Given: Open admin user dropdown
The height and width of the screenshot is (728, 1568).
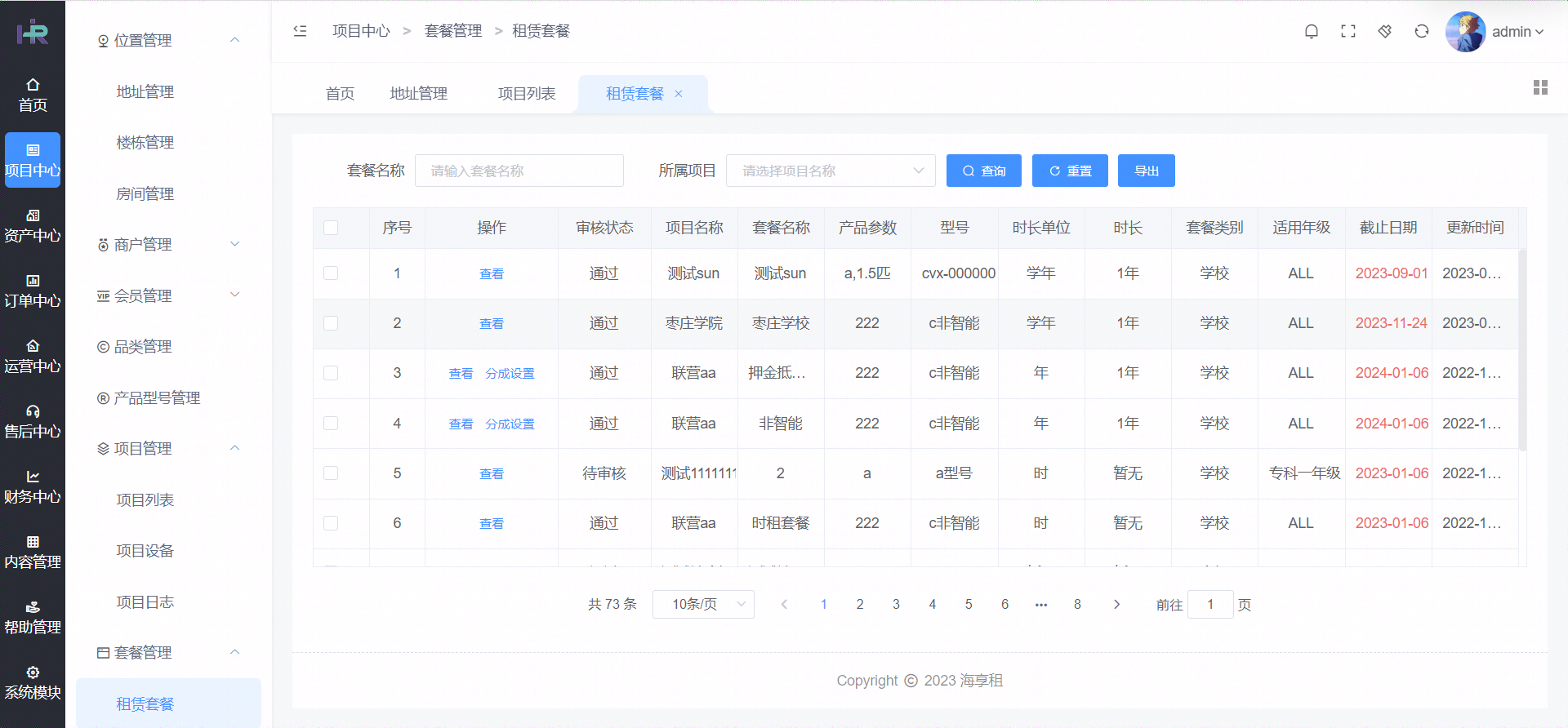Looking at the screenshot, I should (1517, 32).
